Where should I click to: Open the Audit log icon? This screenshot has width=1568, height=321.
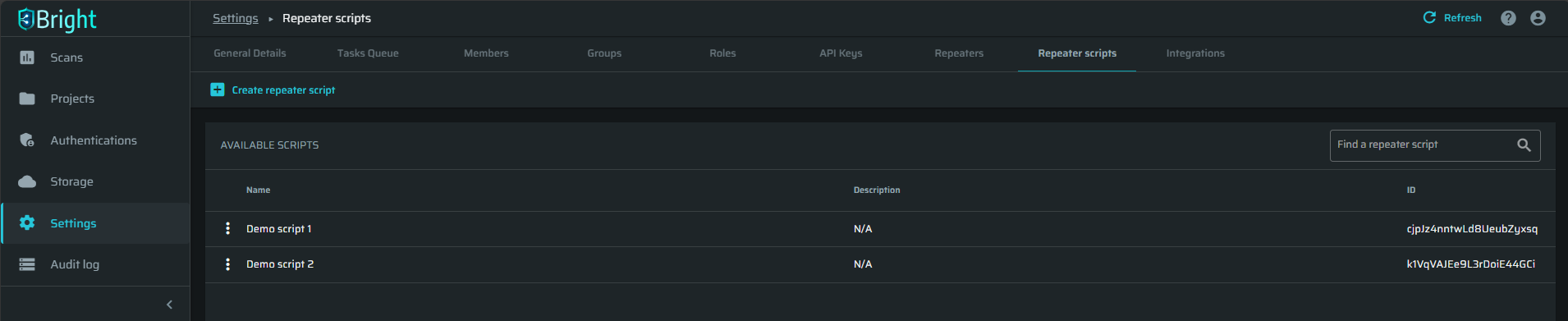click(27, 264)
